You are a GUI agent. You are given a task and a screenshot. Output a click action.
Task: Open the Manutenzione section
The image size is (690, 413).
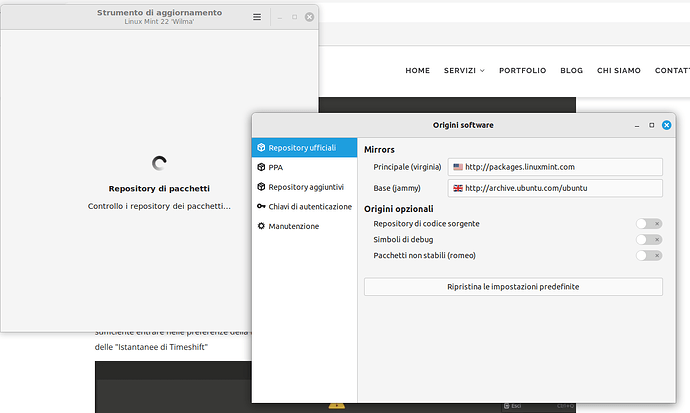(304, 226)
